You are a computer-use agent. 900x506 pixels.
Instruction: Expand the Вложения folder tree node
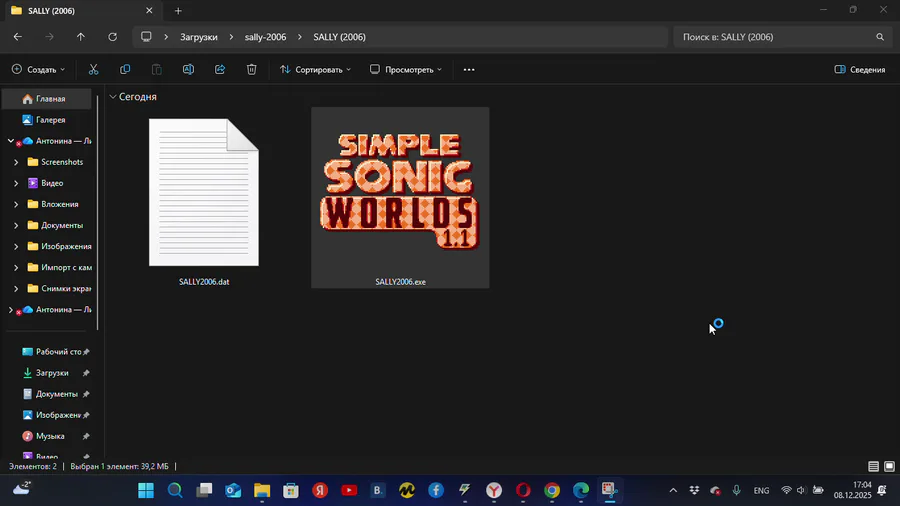[16, 204]
